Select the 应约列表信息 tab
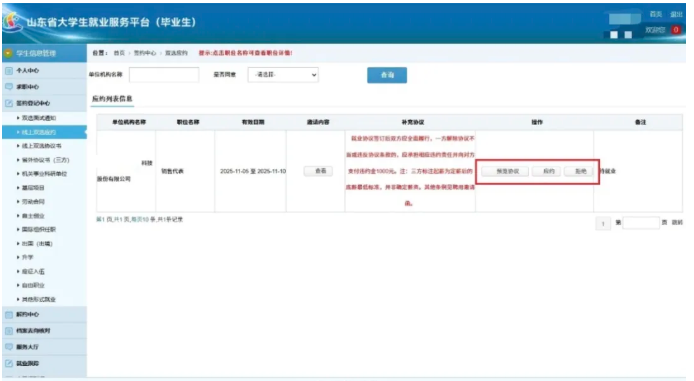694x381 pixels. pos(112,99)
